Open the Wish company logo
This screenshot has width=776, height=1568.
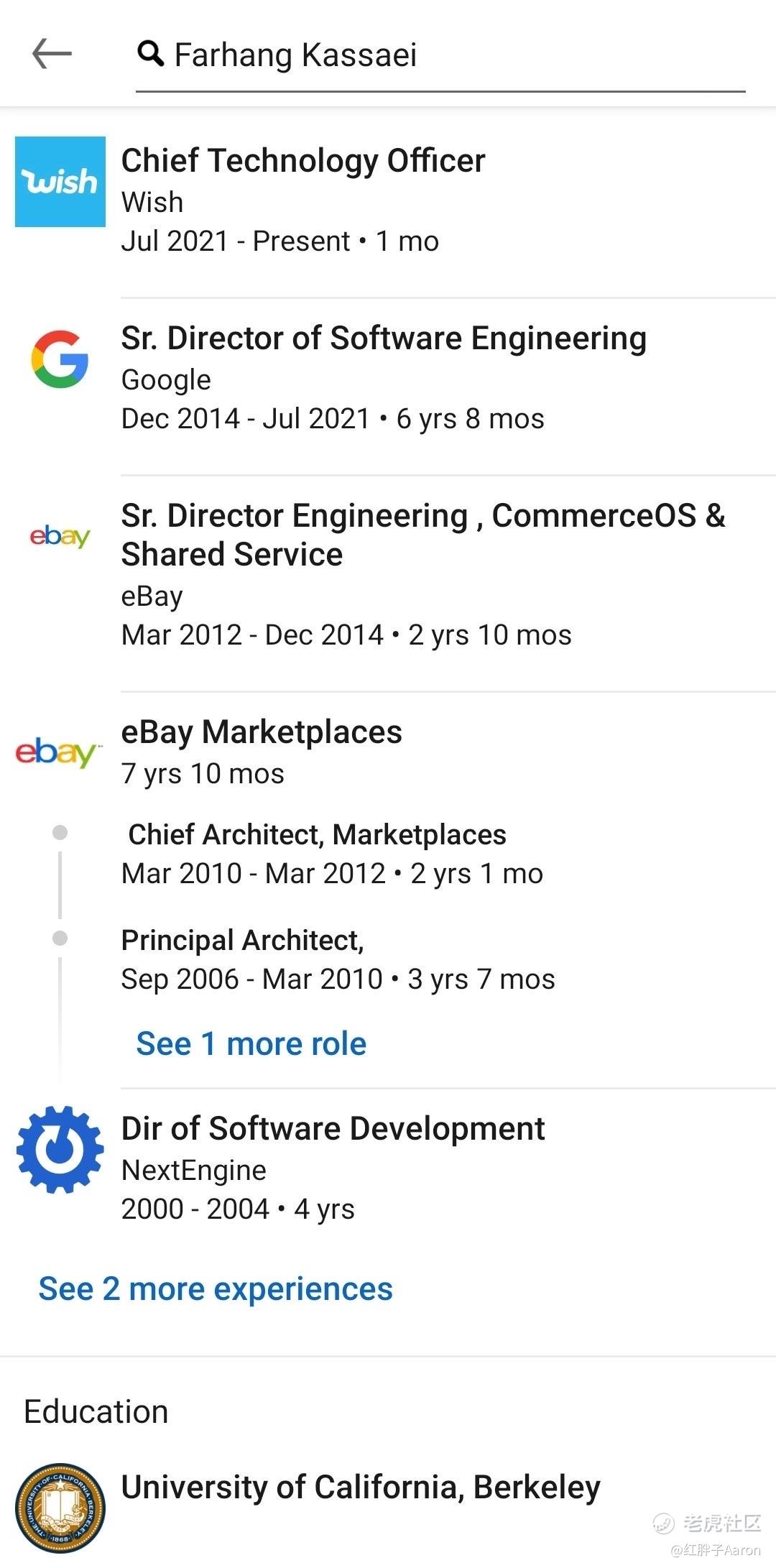(60, 182)
